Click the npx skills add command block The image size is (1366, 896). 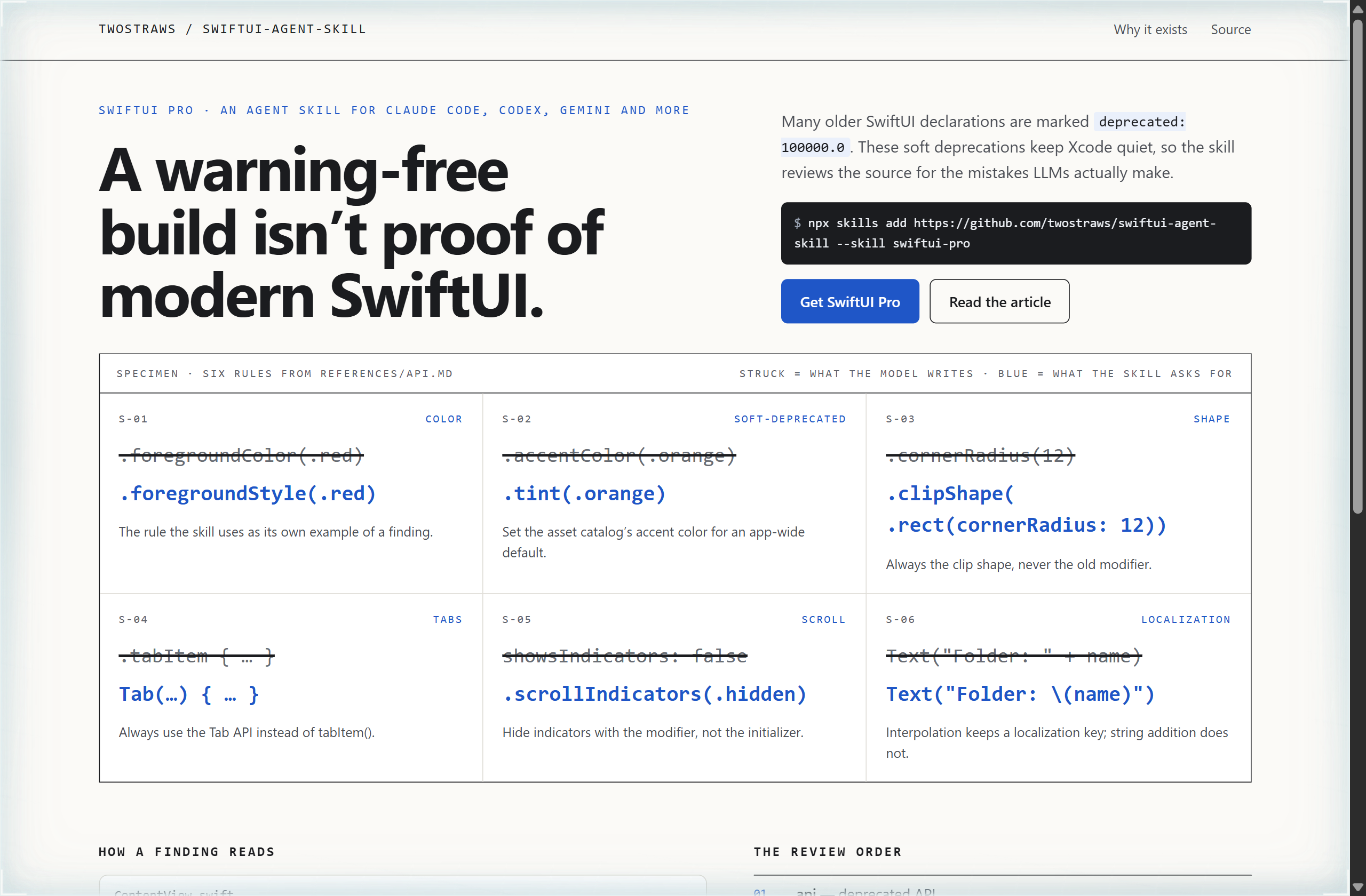pos(1016,234)
